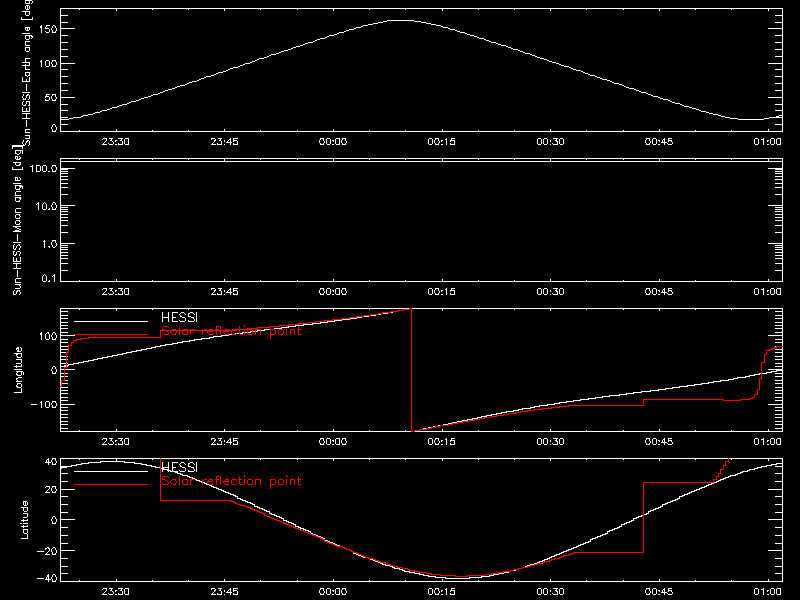Click the 100 tick on Longitude axis
The width and height of the screenshot is (800, 600).
pyautogui.click(x=48, y=336)
